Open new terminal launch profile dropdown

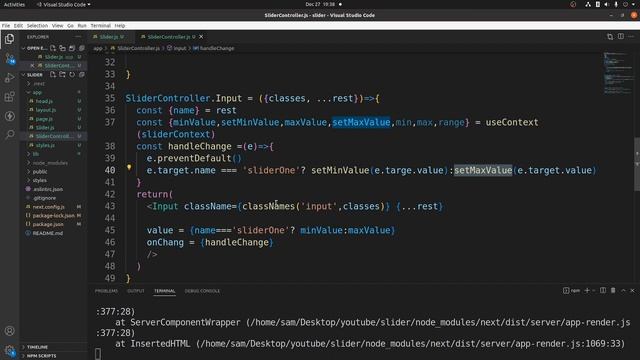[593, 291]
